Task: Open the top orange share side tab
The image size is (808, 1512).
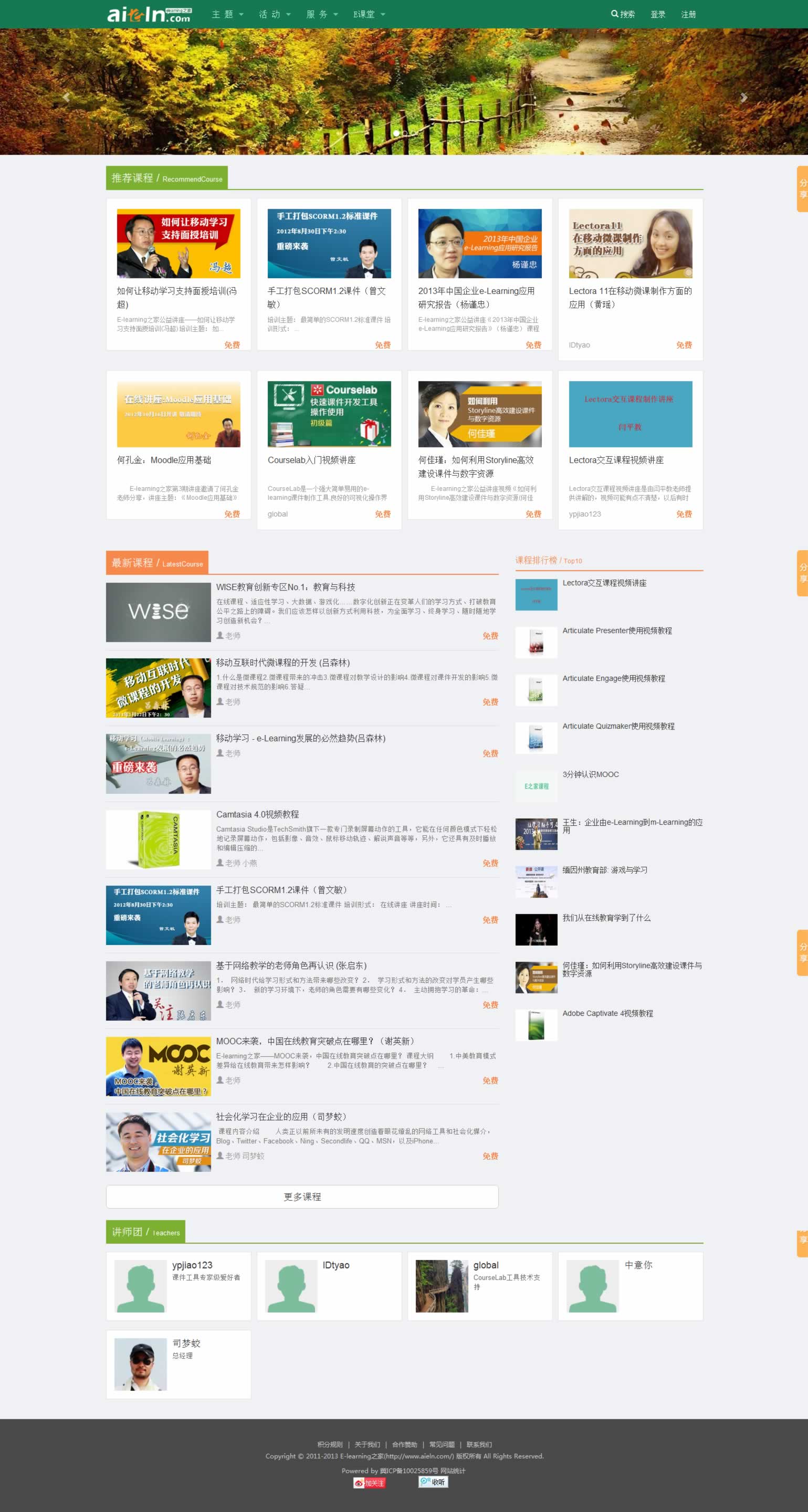Action: point(802,189)
